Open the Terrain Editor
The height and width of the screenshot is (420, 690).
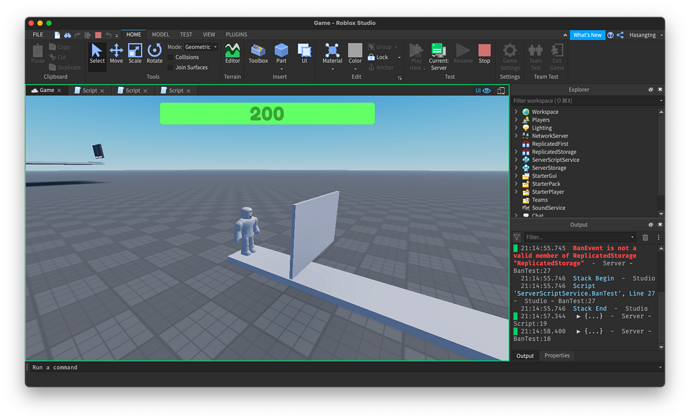[x=232, y=54]
